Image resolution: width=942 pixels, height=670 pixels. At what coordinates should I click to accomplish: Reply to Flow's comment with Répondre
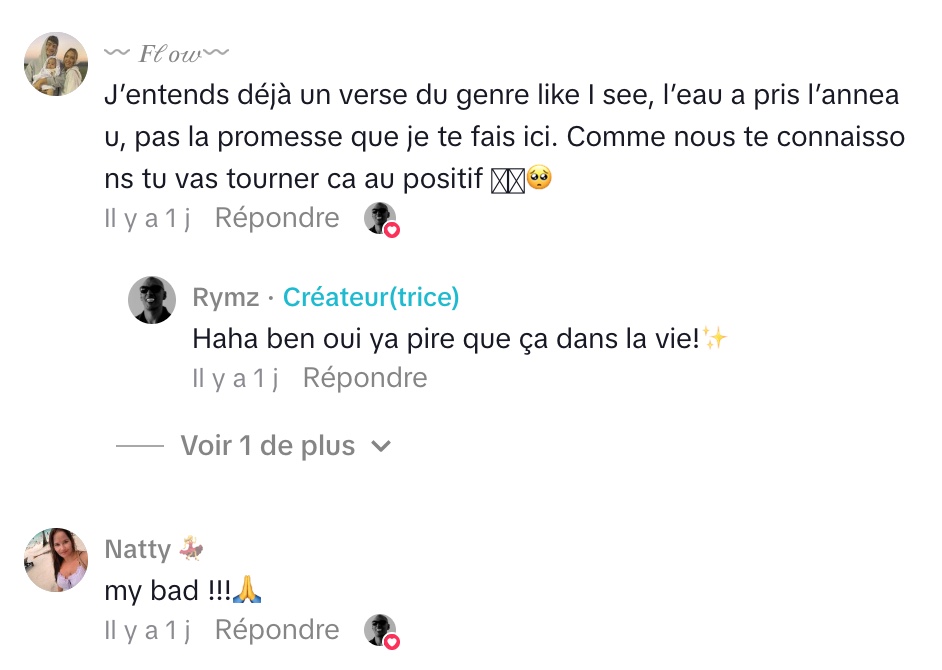[277, 217]
